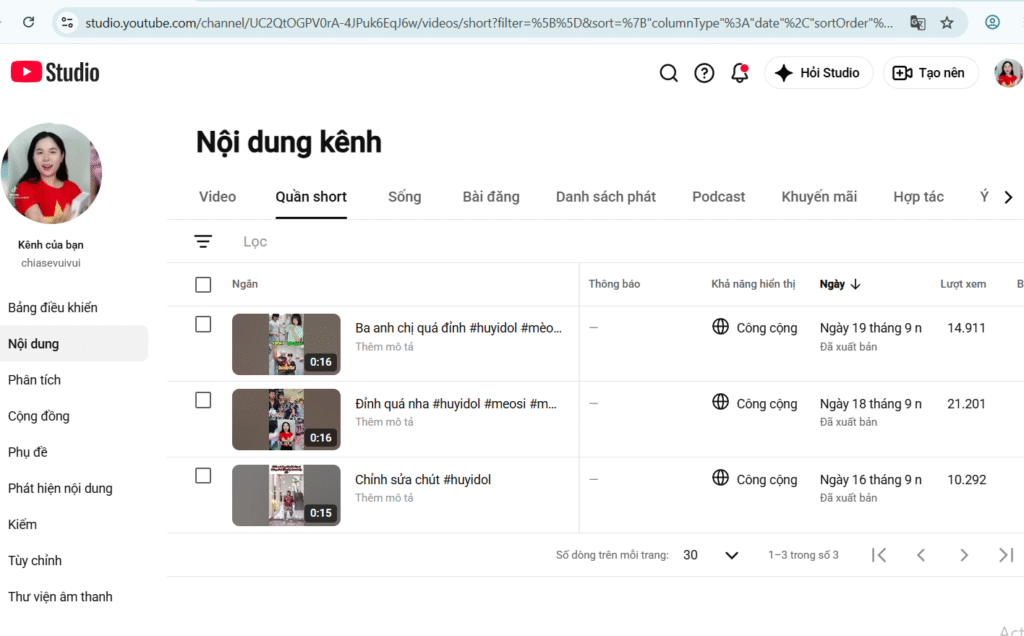Open Phụ đề section
Screen dimensions: 1024x636
tap(27, 452)
